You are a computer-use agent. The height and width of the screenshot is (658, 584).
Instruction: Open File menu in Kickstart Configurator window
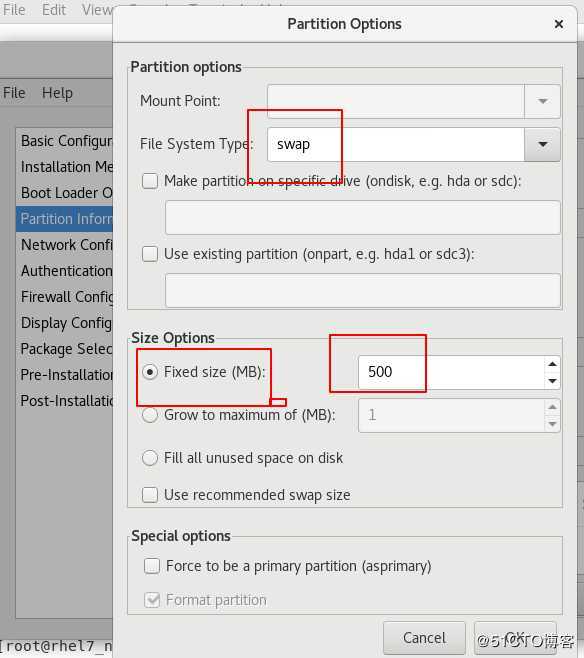(14, 93)
